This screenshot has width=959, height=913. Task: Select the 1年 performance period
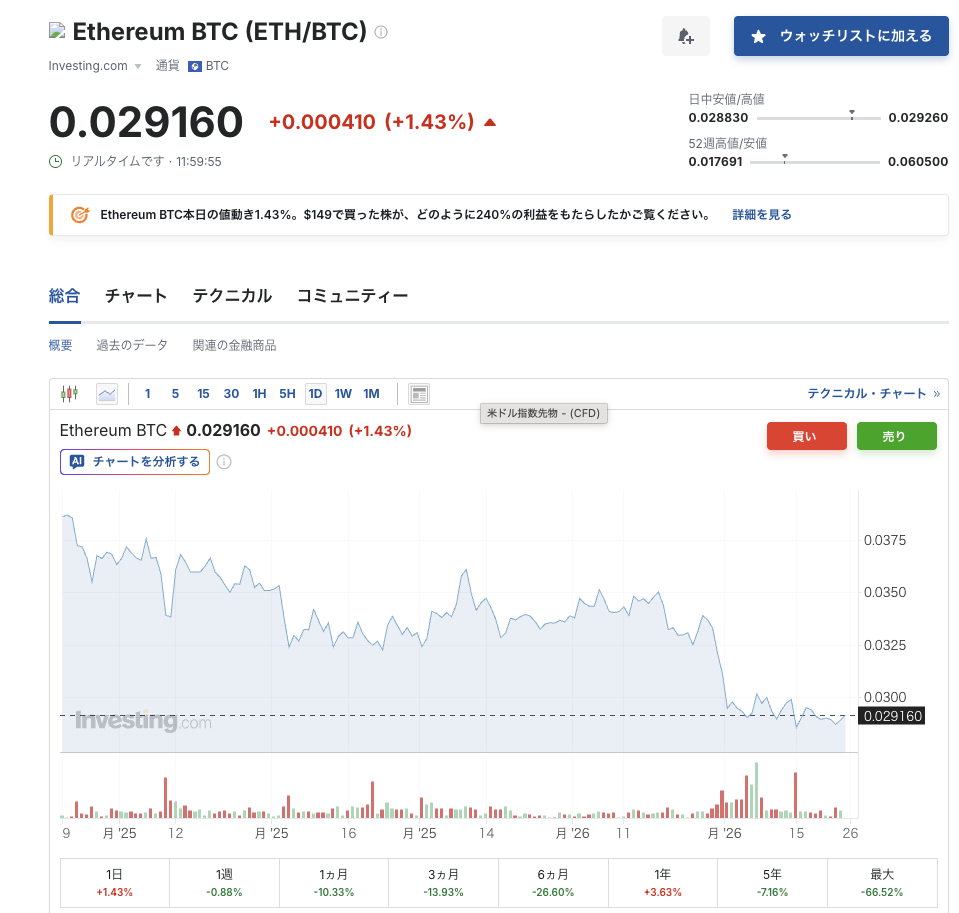(x=663, y=883)
